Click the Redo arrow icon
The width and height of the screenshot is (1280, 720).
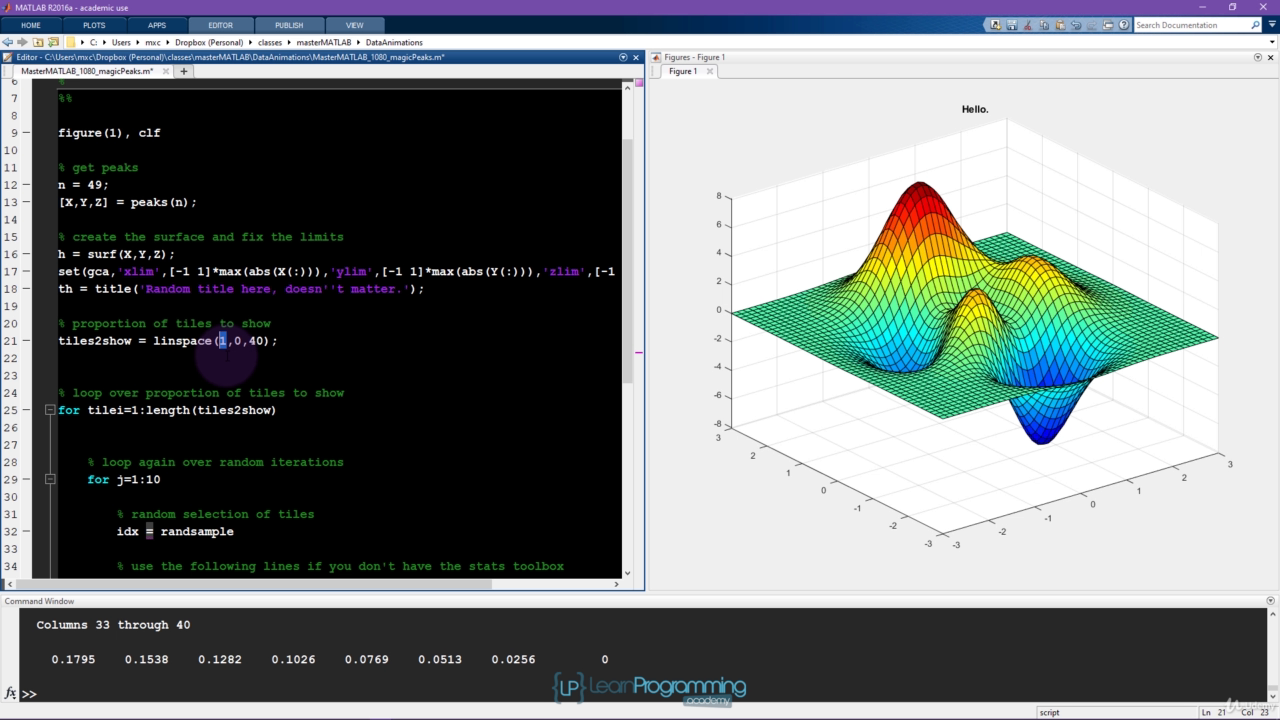click(x=1092, y=25)
